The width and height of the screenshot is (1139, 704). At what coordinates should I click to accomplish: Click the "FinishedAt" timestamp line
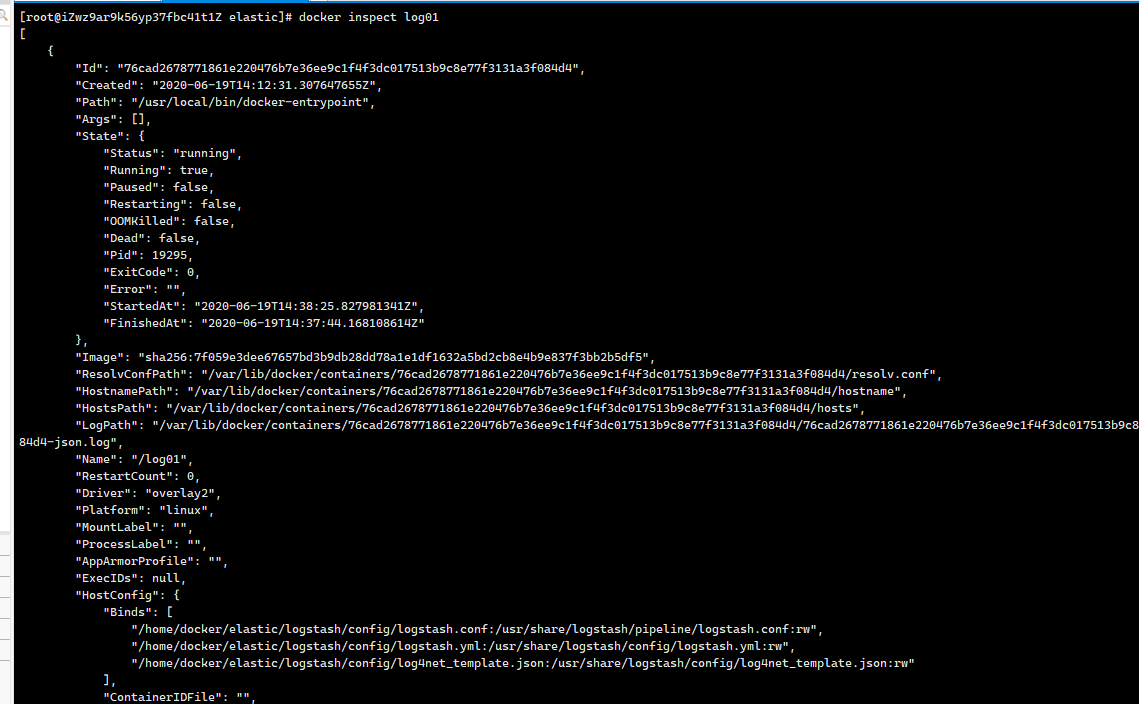[264, 323]
